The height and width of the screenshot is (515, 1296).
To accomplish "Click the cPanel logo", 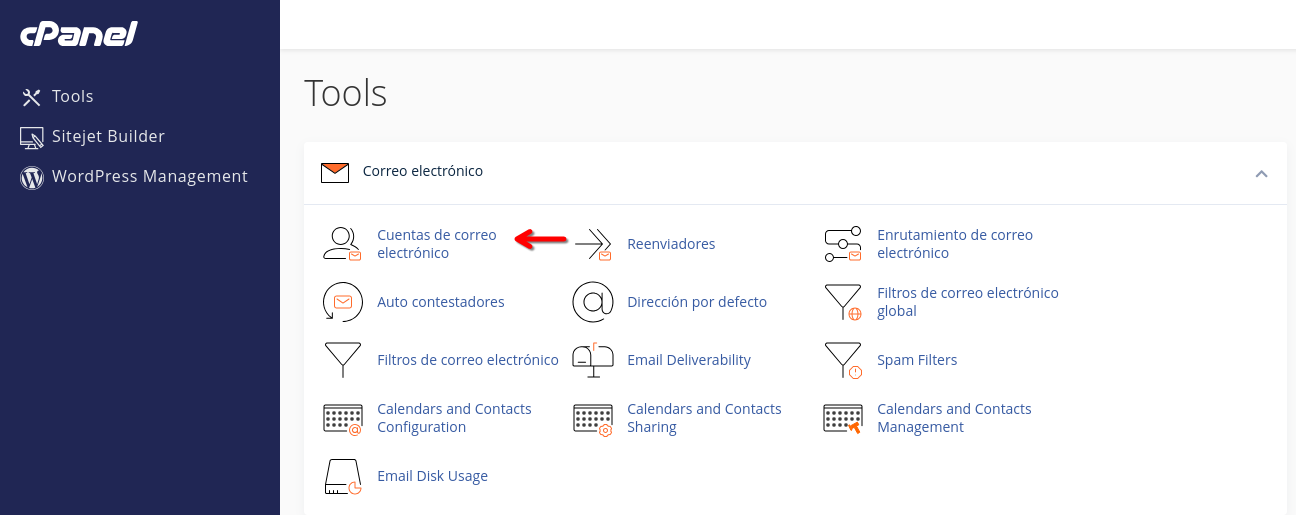I will 79,35.
